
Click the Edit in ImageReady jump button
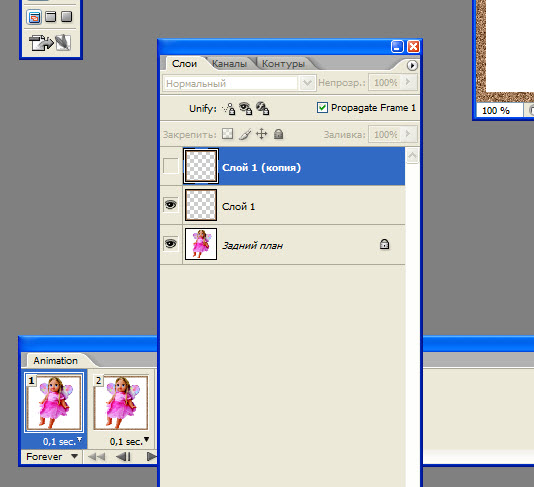coord(50,43)
